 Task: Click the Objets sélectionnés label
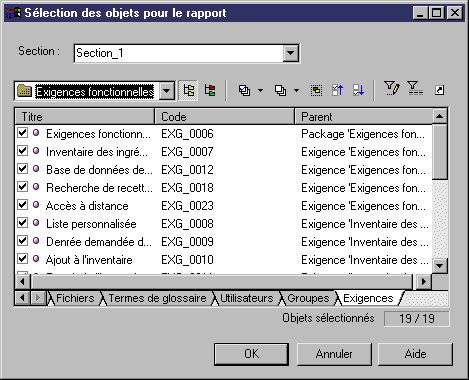[328, 318]
